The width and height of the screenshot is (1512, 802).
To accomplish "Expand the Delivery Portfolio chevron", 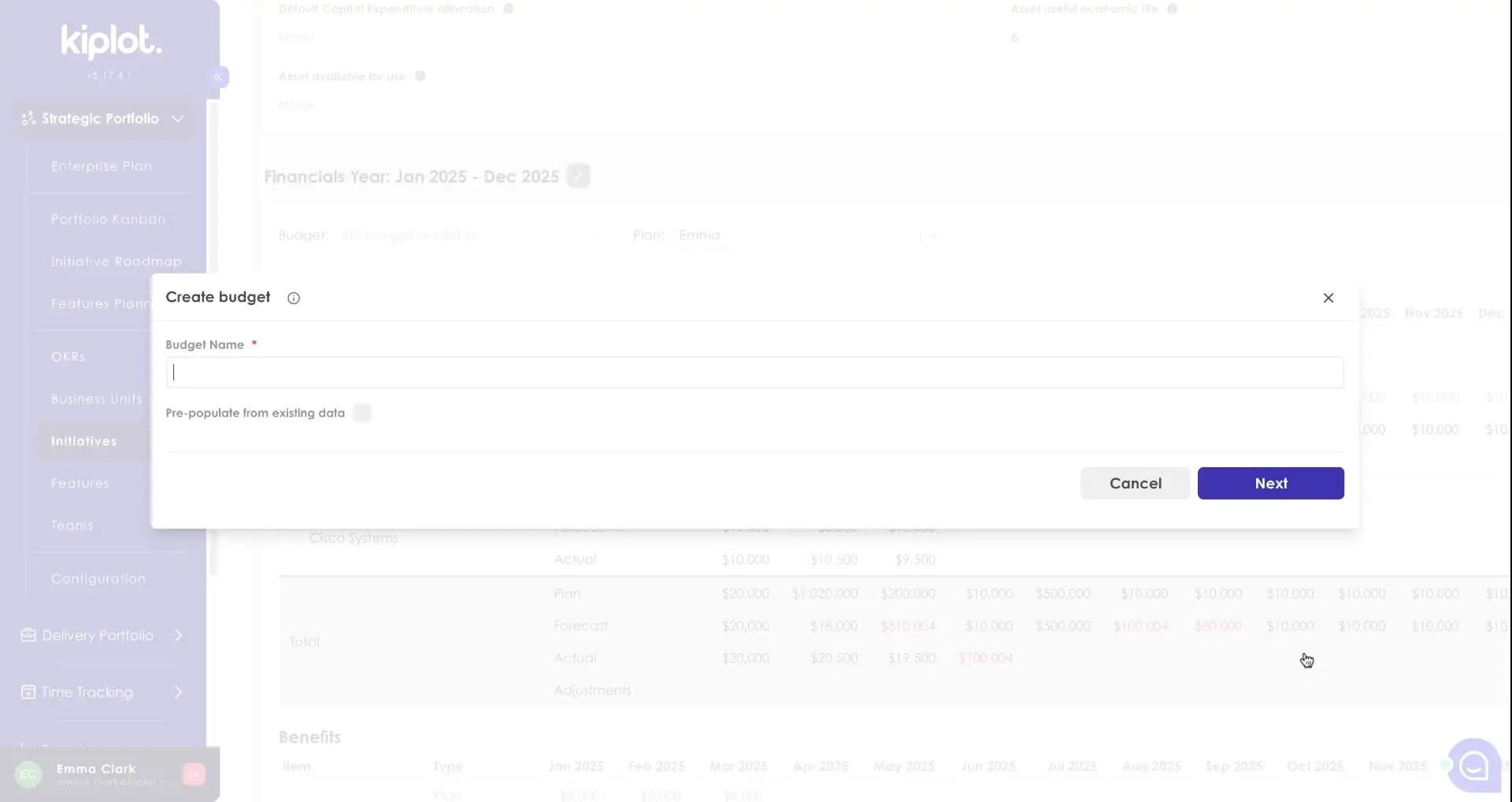I will pyautogui.click(x=178, y=635).
